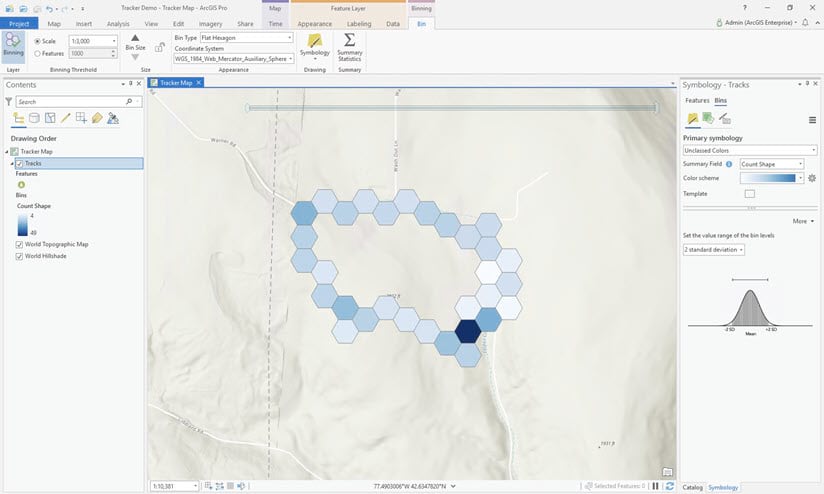Image resolution: width=824 pixels, height=494 pixels.
Task: Open the Appearance ribbon tab
Action: coord(314,24)
